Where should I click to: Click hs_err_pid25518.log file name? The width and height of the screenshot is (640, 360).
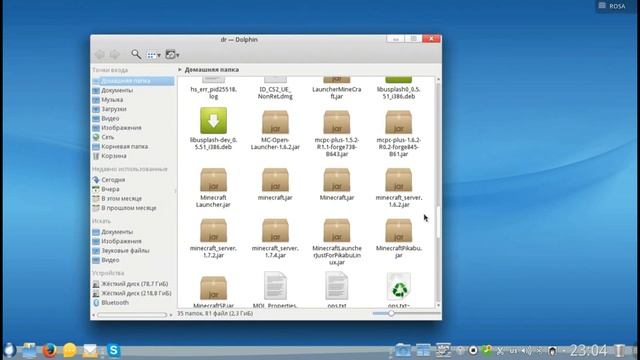tap(213, 93)
